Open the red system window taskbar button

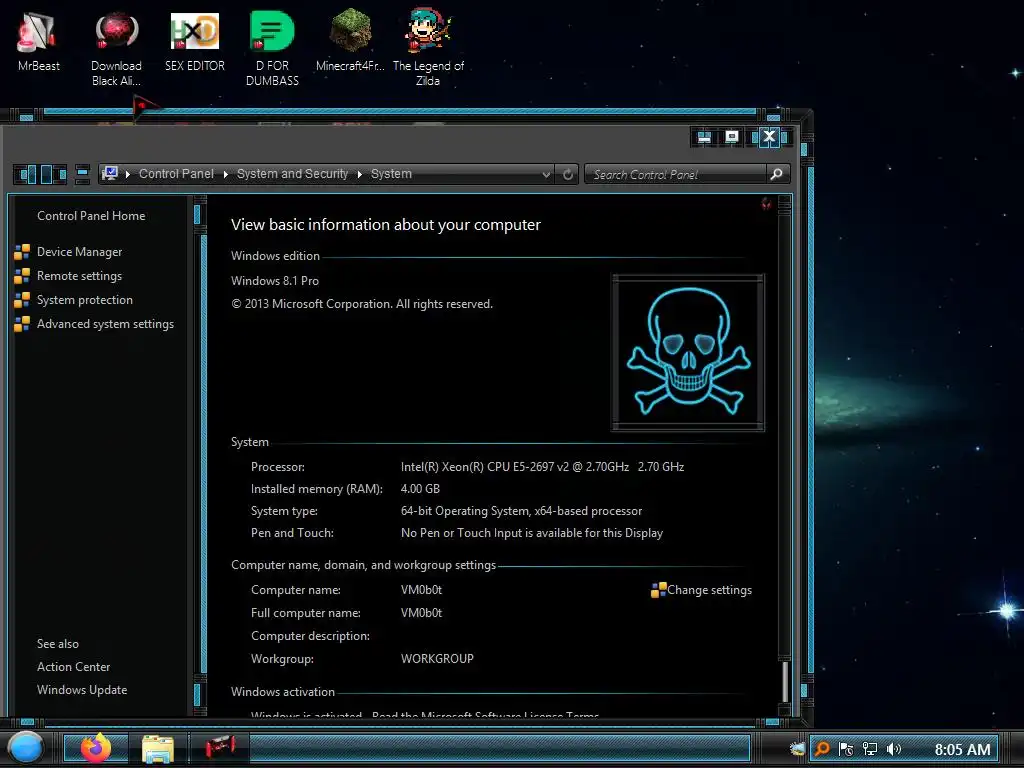click(x=220, y=748)
